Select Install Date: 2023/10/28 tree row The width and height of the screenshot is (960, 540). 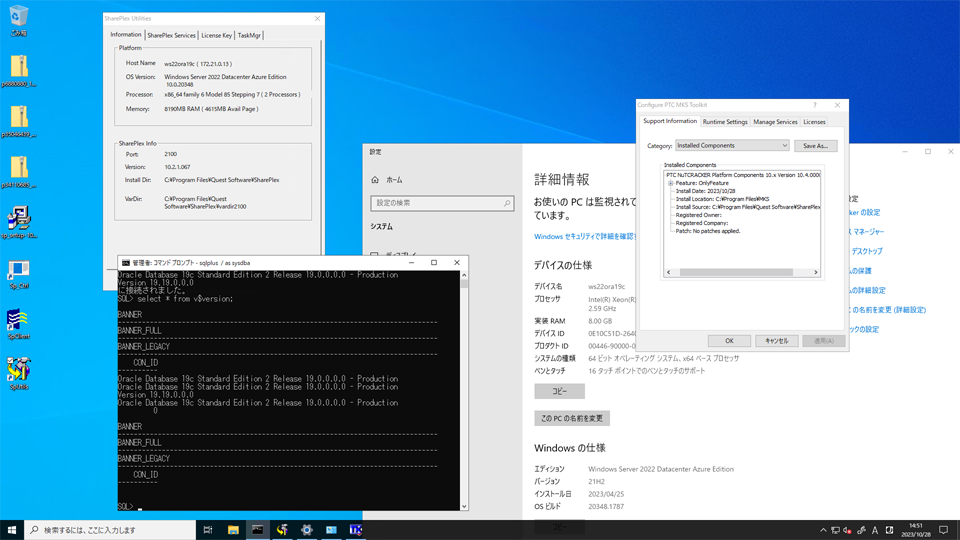pos(705,191)
